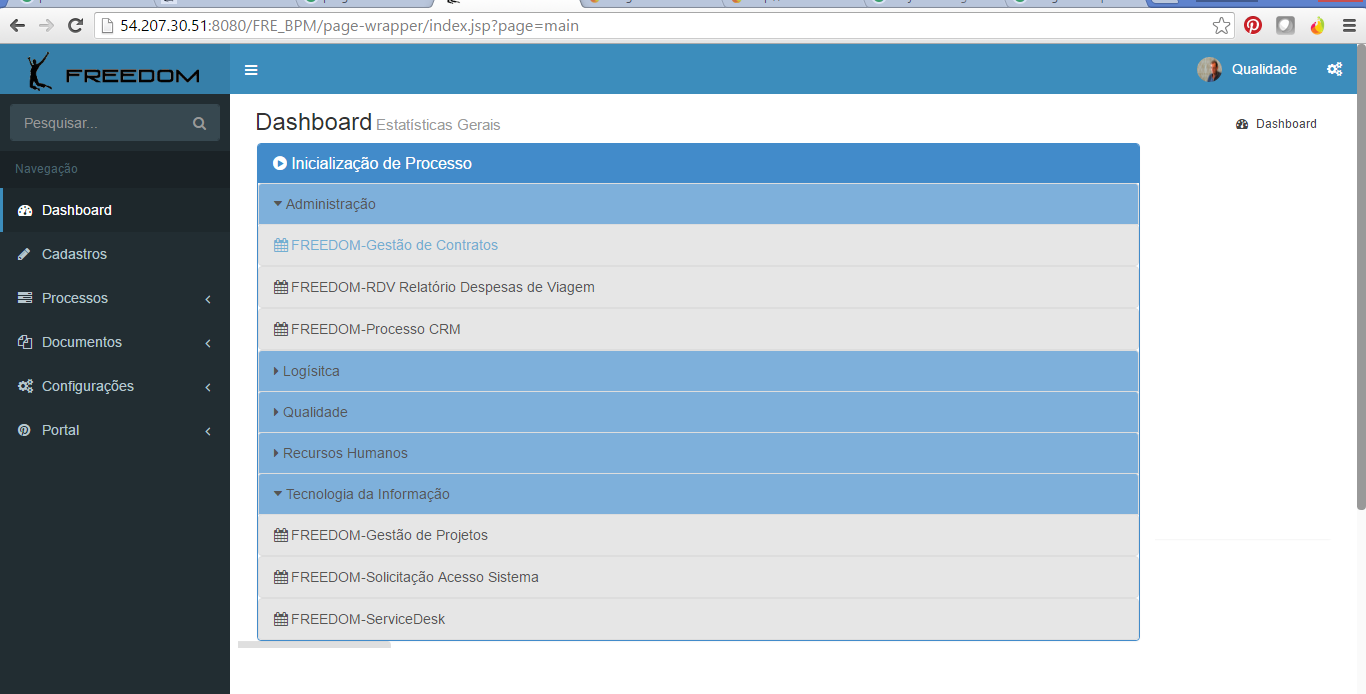This screenshot has height=694, width=1366.
Task: Collapse the Tecnologia da Informação section
Action: click(x=698, y=494)
